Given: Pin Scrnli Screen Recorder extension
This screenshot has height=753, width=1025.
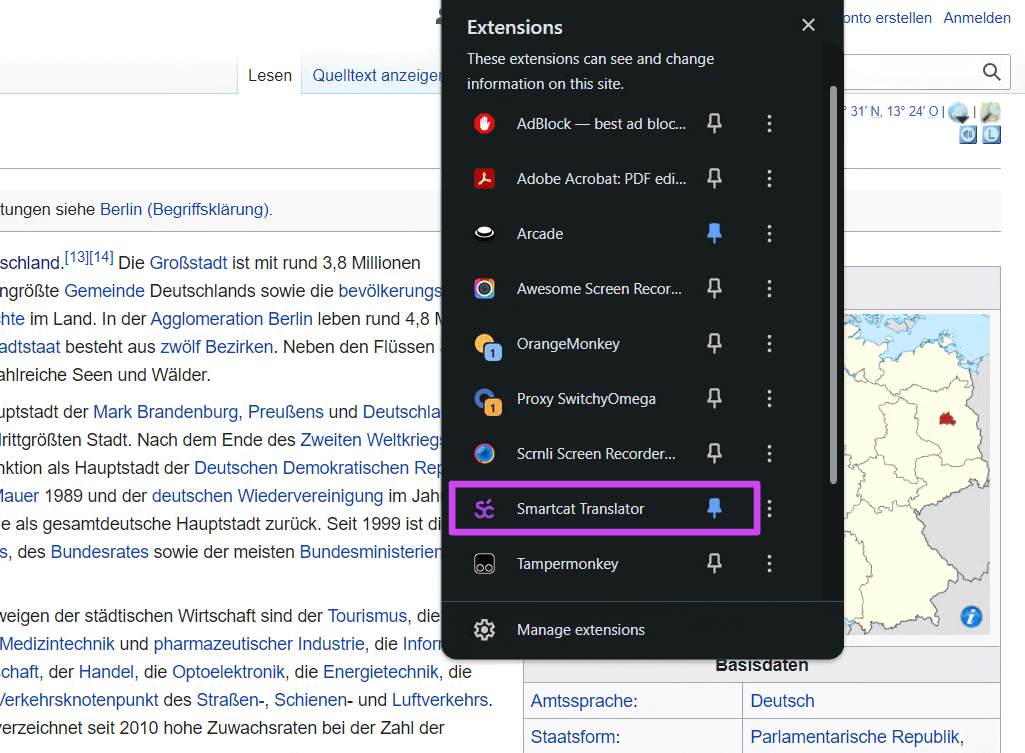Looking at the screenshot, I should click(x=714, y=453).
